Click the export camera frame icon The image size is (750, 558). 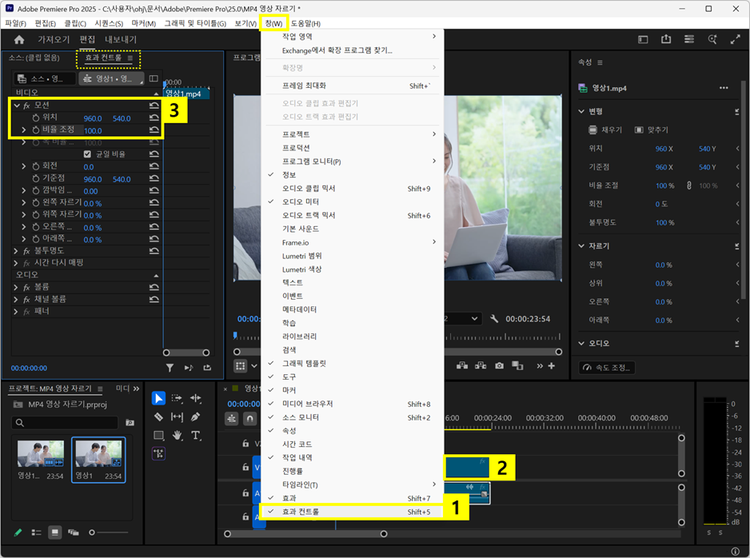[x=499, y=366]
